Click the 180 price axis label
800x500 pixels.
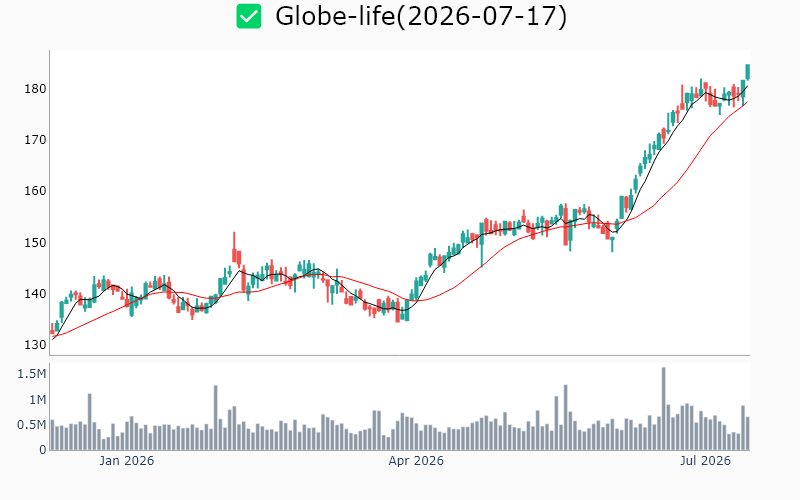coord(35,89)
